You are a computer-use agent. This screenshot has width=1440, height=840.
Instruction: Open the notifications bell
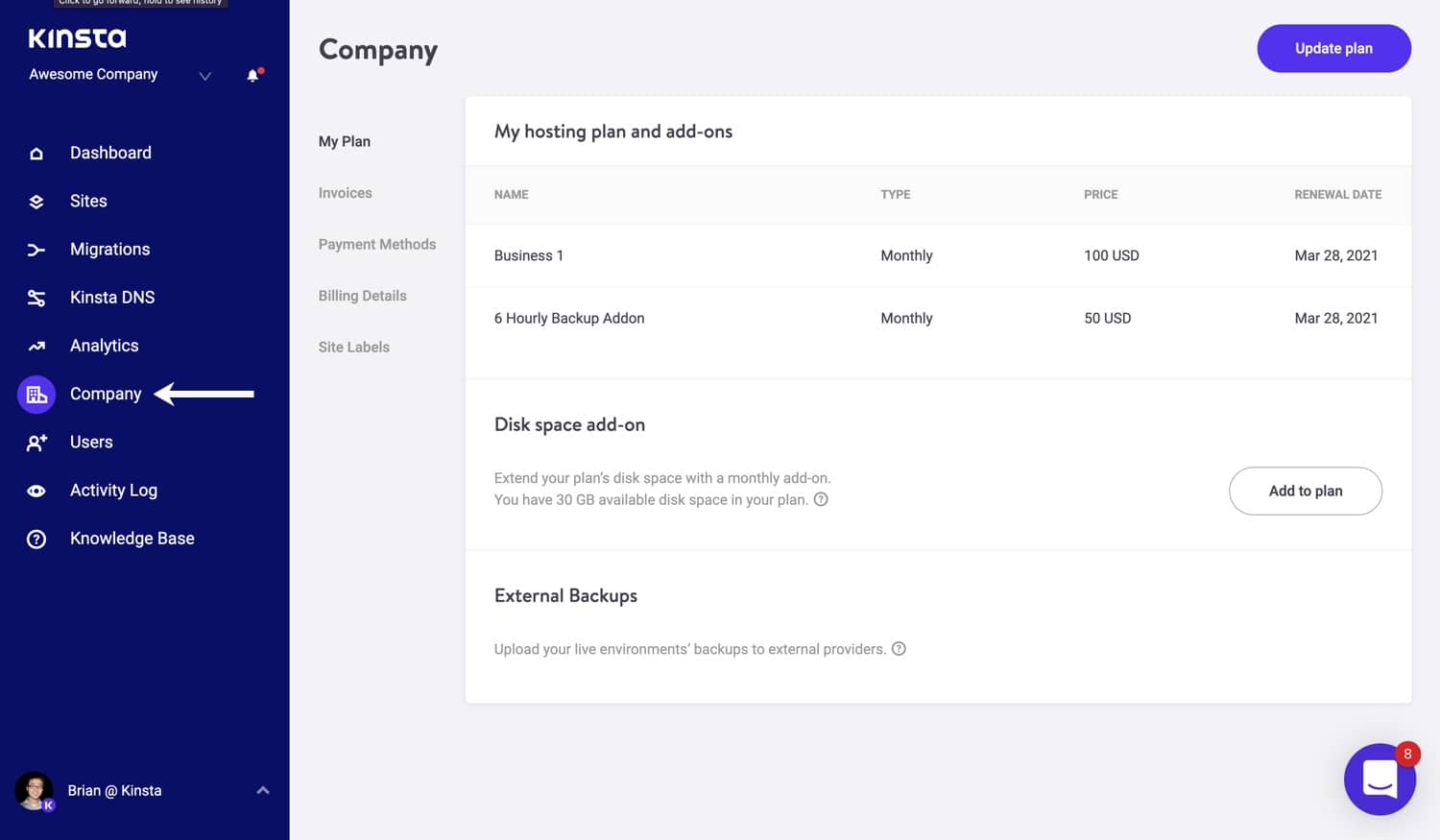253,75
